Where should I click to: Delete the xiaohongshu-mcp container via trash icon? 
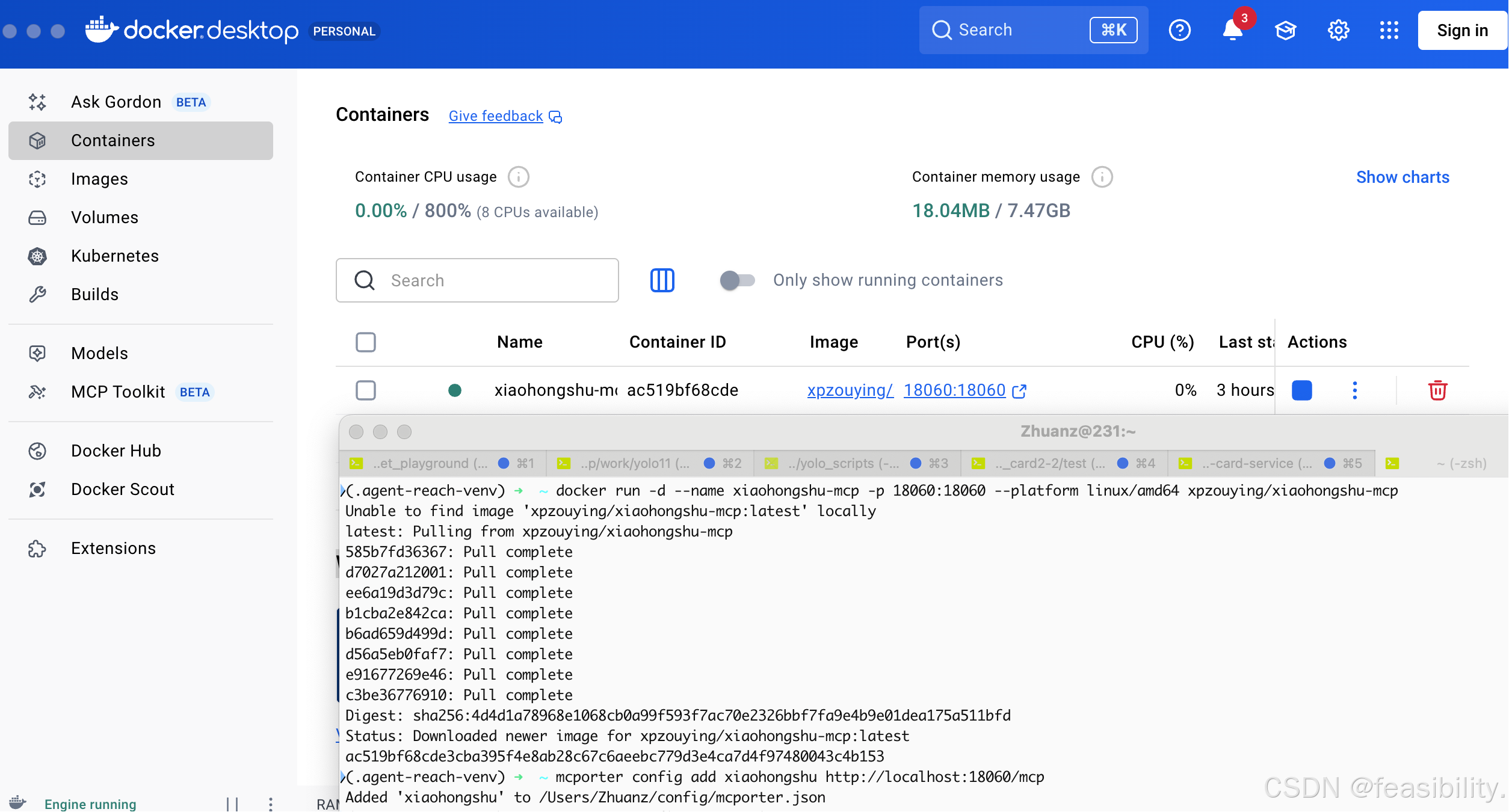1437,390
